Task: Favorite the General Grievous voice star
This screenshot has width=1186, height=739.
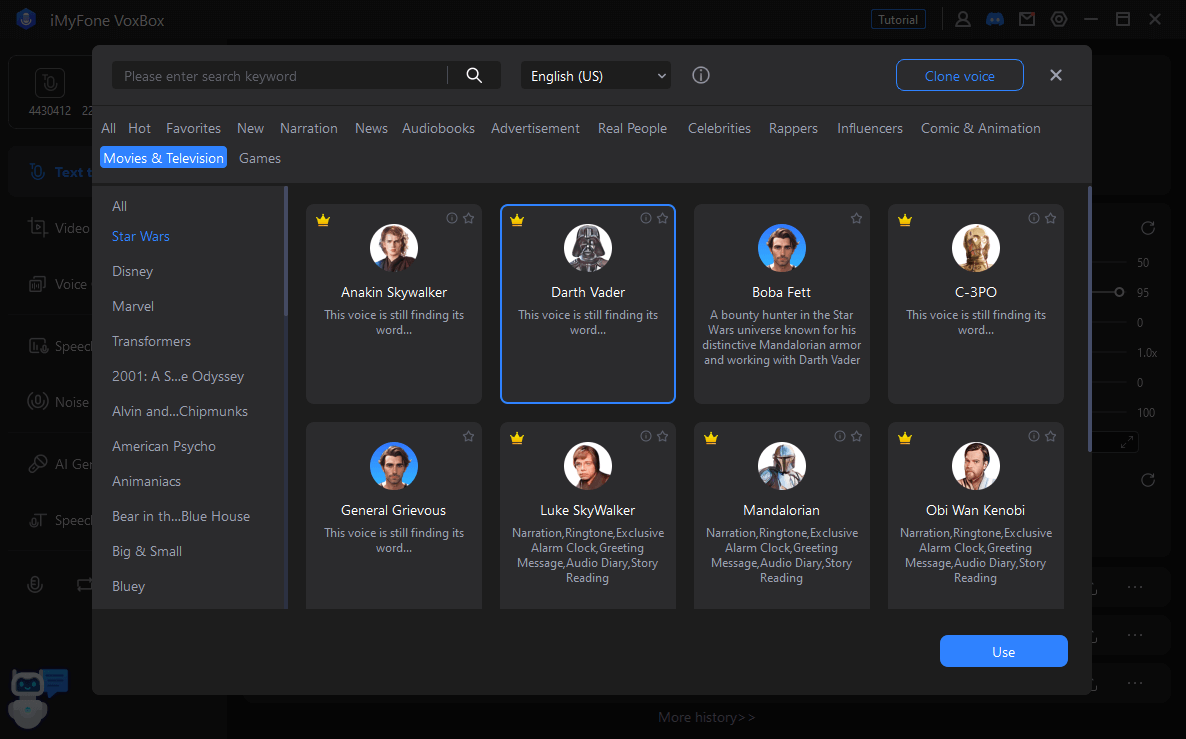Action: [468, 436]
